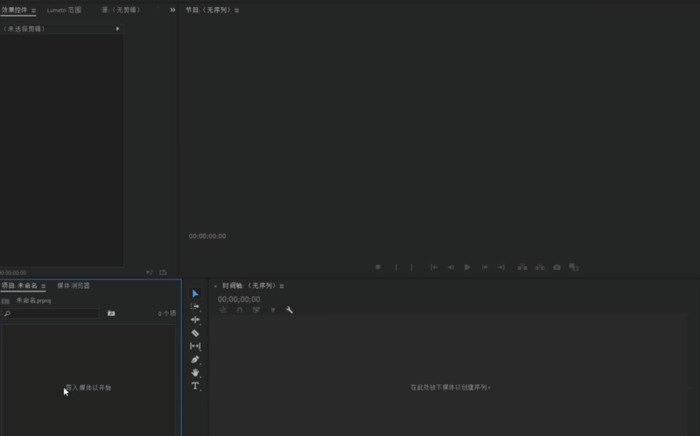Toggle timeline snap magnet icon
Screen dimensions: 700x436
[x=240, y=310]
